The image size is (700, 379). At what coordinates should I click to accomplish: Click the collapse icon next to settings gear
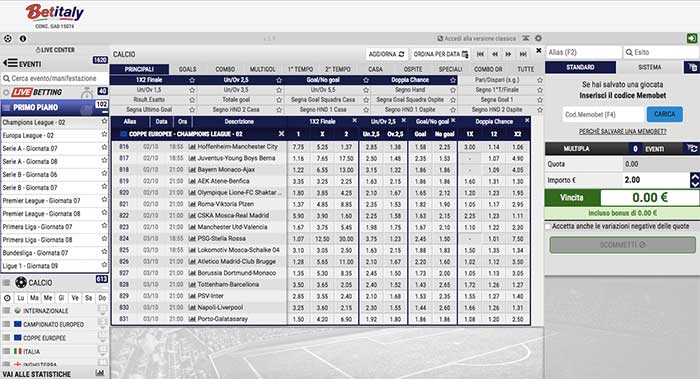tap(526, 38)
